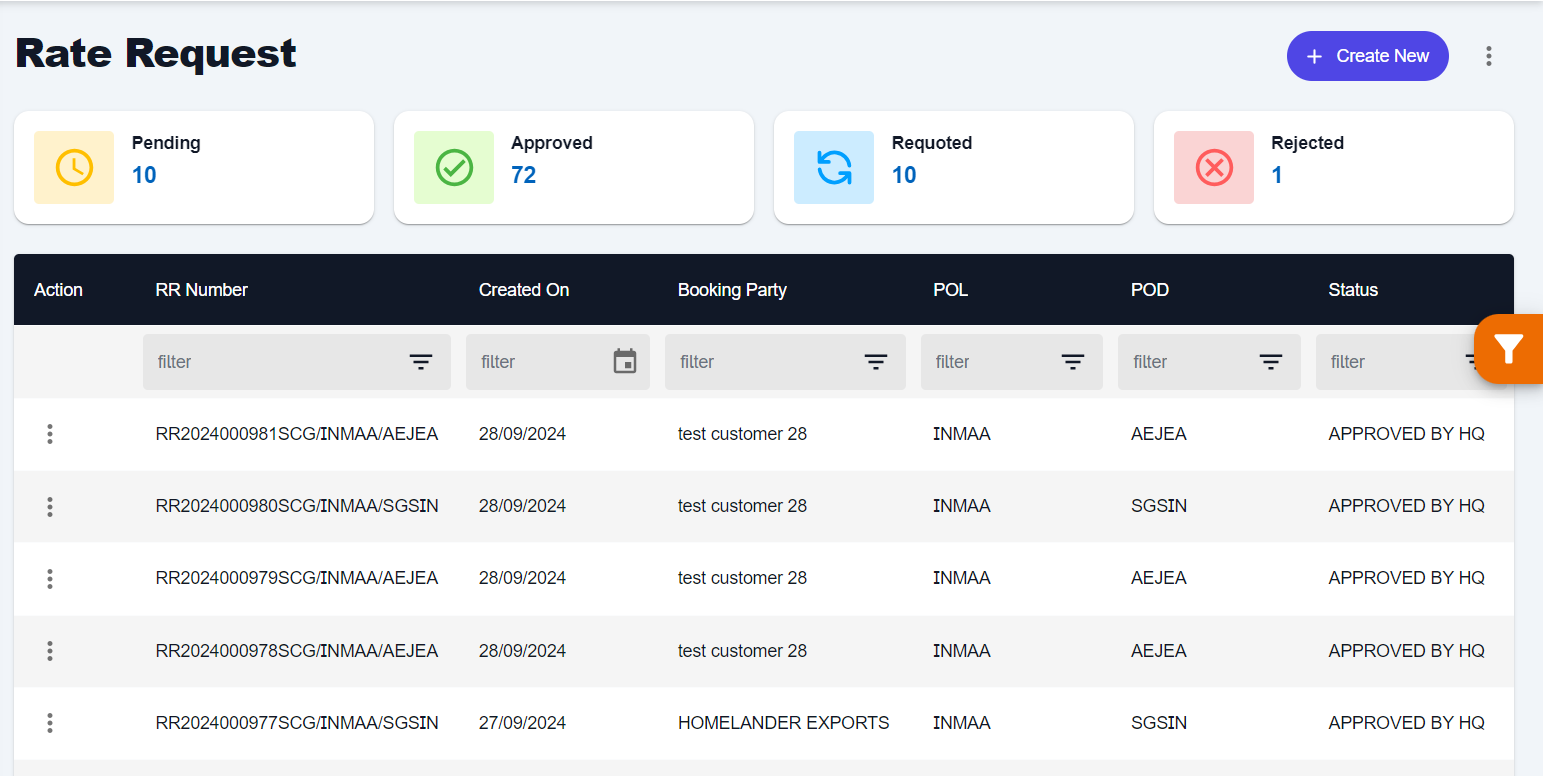The height and width of the screenshot is (776, 1543).
Task: Select RR2024000977SCG/INMAA/SGSIN cell
Action: pos(297,723)
